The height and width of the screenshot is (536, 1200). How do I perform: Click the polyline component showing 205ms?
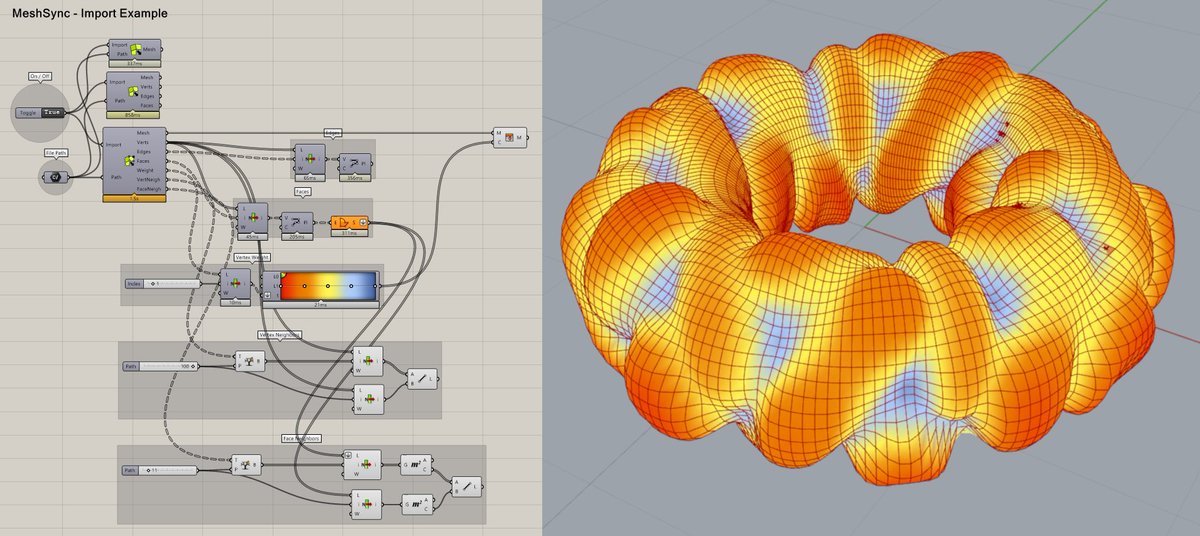295,221
